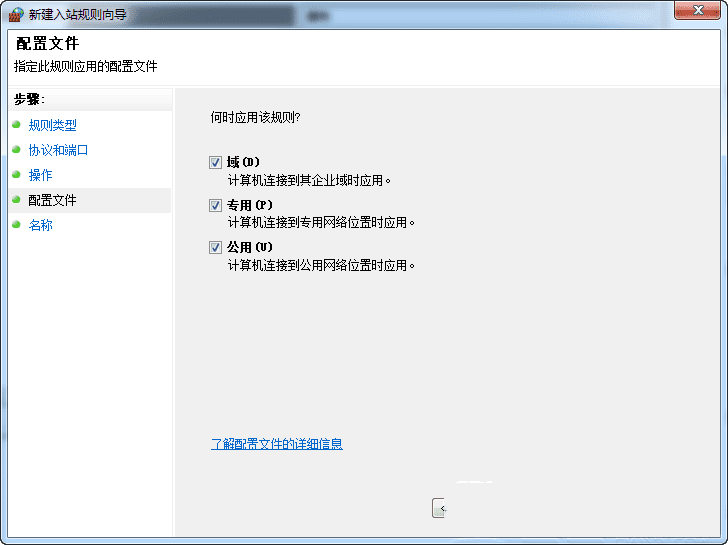
Task: Open 了解配置文件的详细信息 link
Action: pos(277,444)
